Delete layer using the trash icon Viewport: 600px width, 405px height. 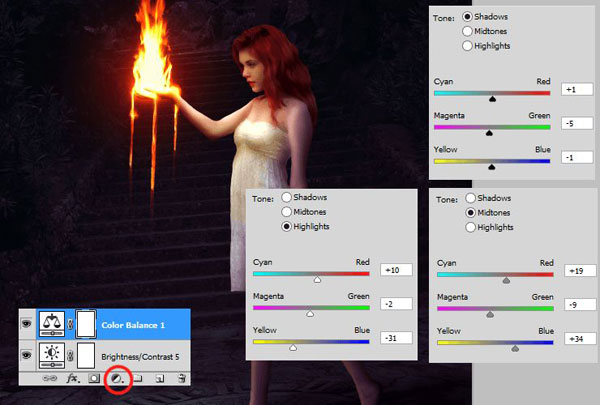pos(182,378)
